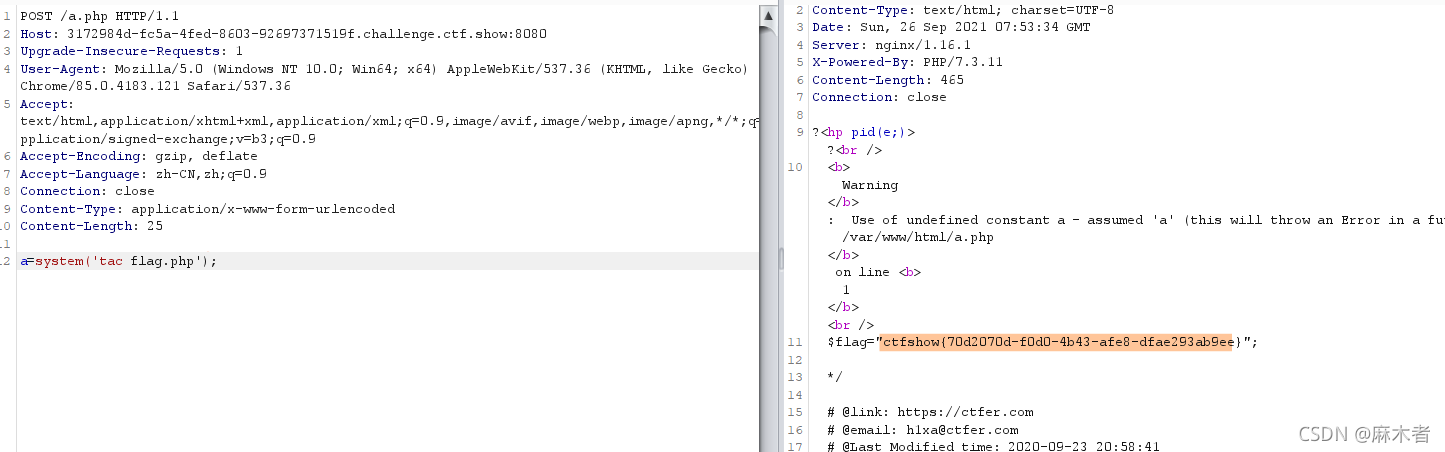Click the word 'Warning' in the response
Image resolution: width=1445 pixels, height=452 pixels.
point(870,185)
